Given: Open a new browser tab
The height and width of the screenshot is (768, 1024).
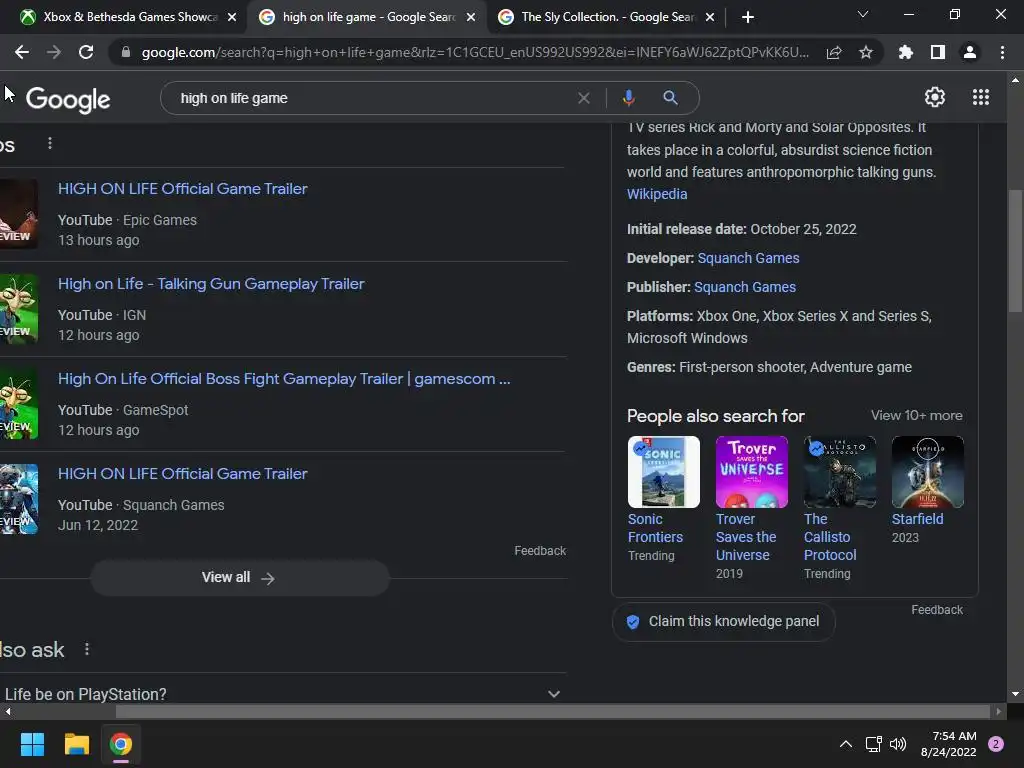Looking at the screenshot, I should tap(748, 17).
